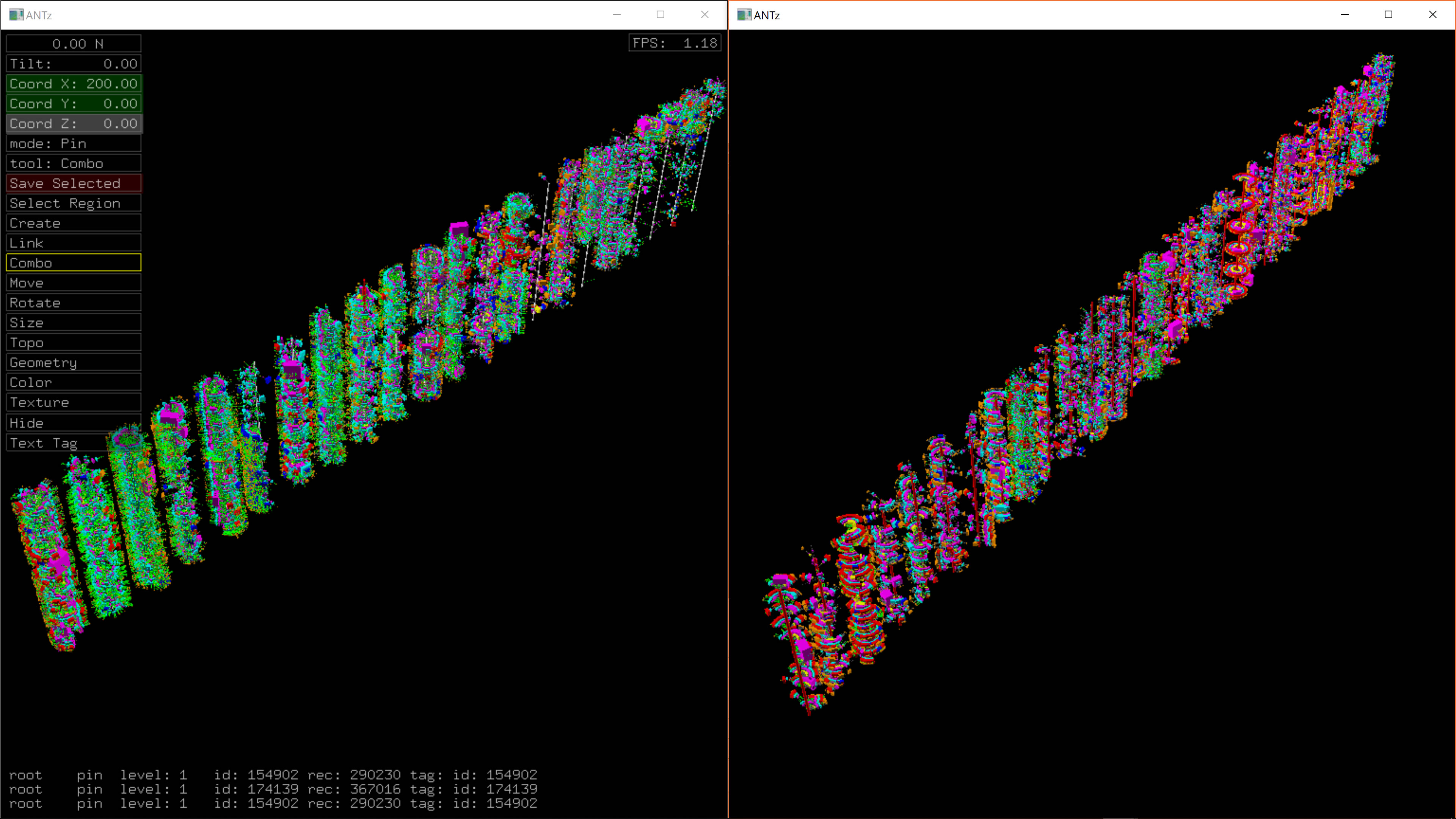
Task: Pick the Size tool
Action: [x=74, y=323]
